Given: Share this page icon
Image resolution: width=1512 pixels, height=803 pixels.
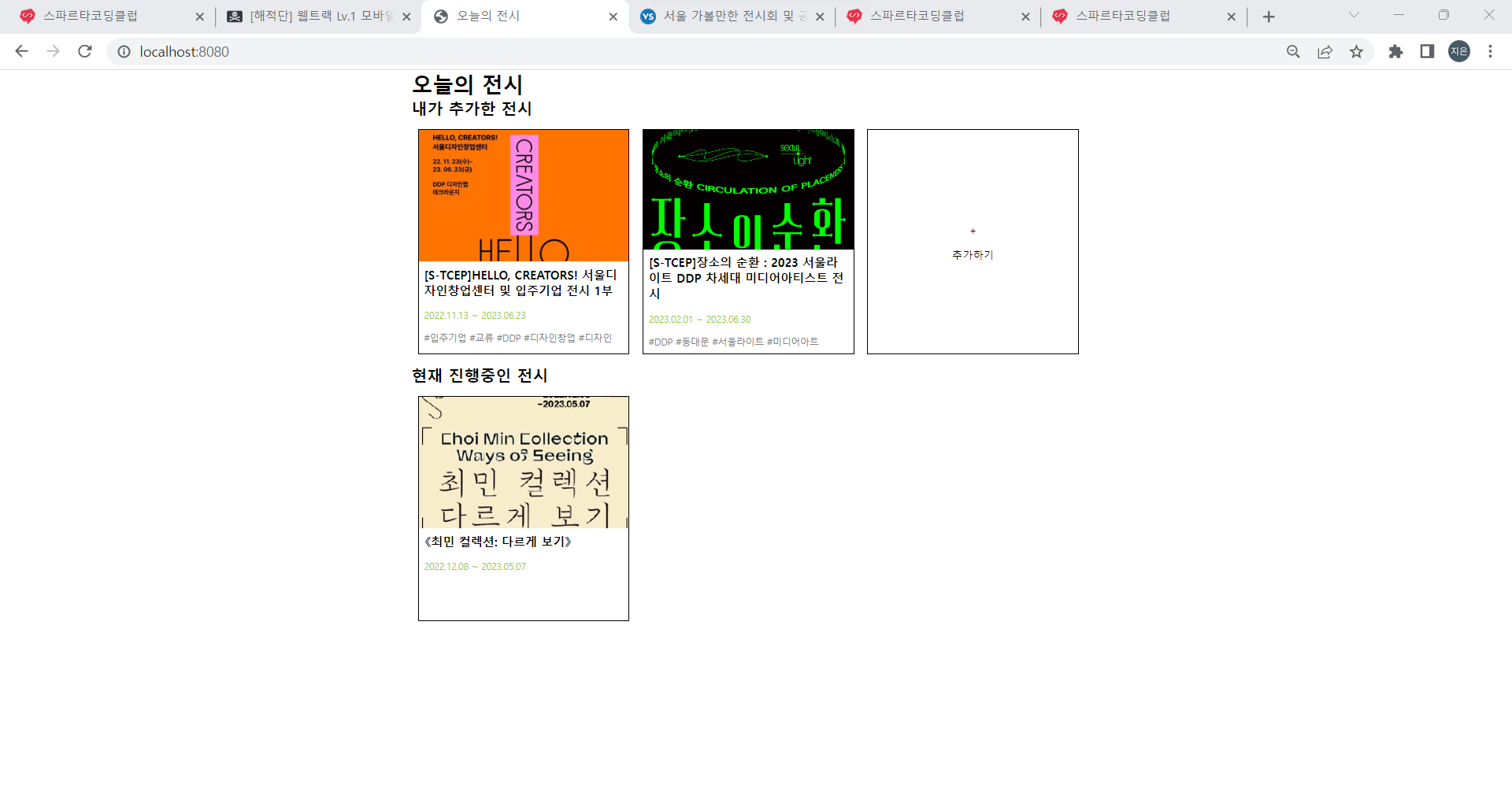Looking at the screenshot, I should [1325, 51].
